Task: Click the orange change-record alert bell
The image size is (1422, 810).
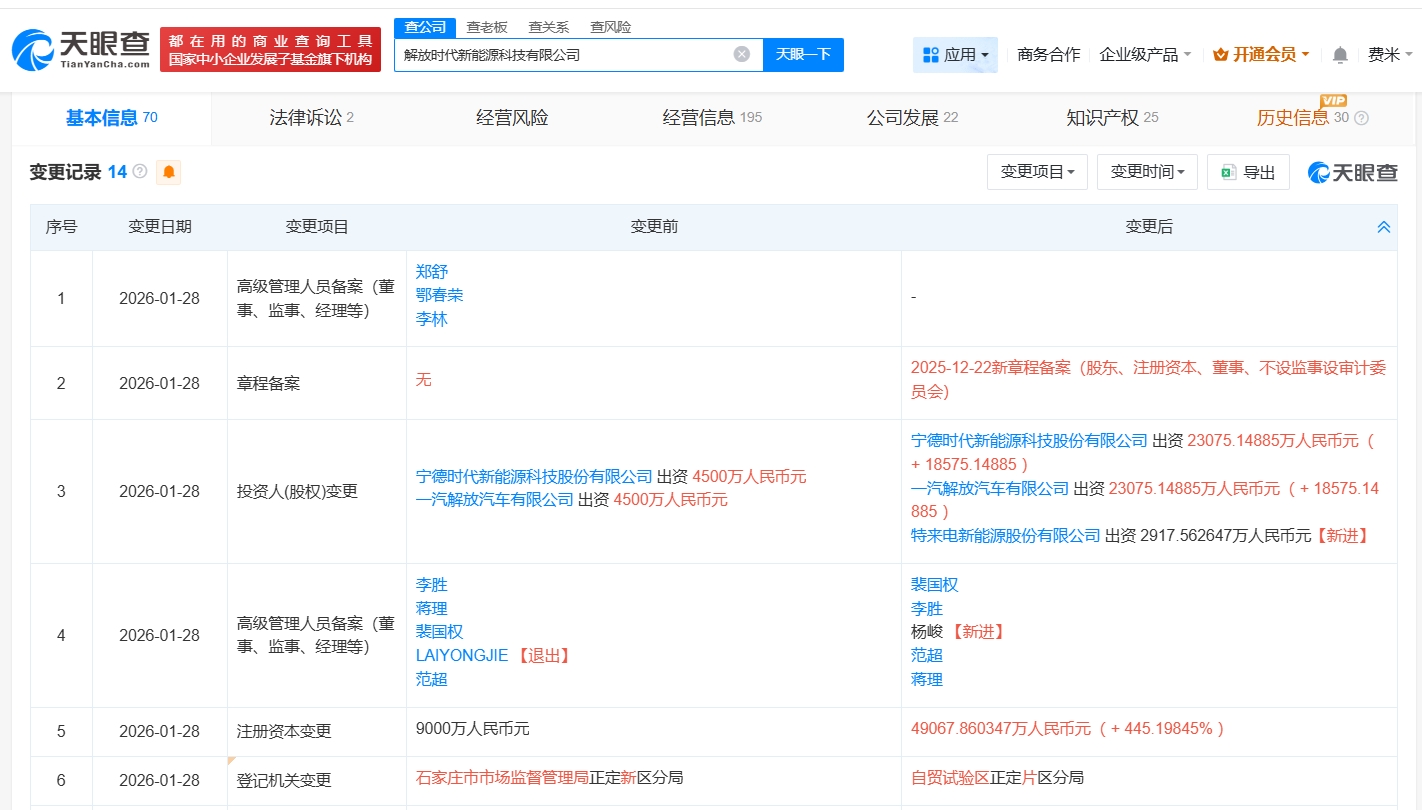Action: (x=169, y=172)
